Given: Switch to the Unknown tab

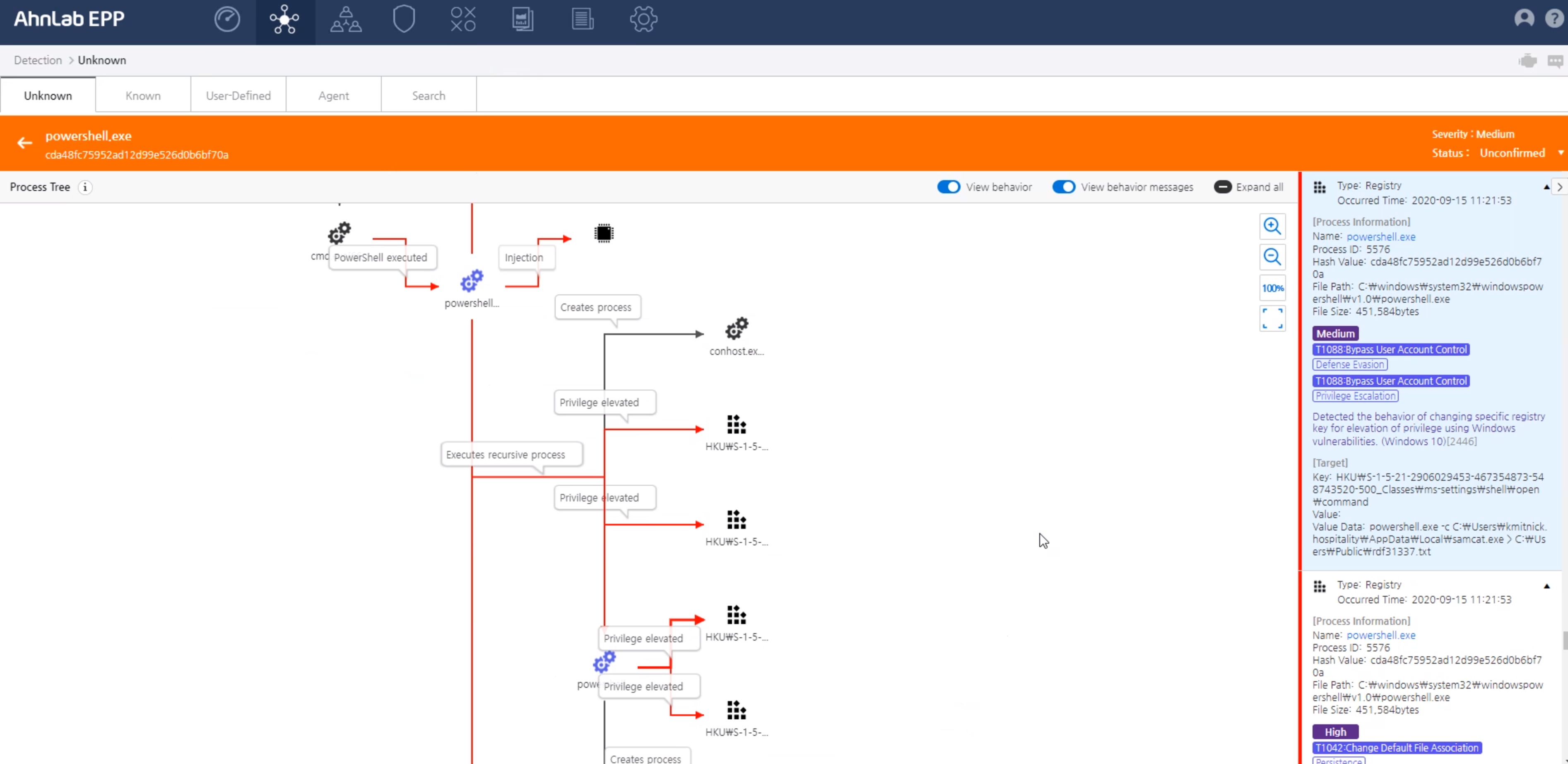Looking at the screenshot, I should [x=48, y=96].
